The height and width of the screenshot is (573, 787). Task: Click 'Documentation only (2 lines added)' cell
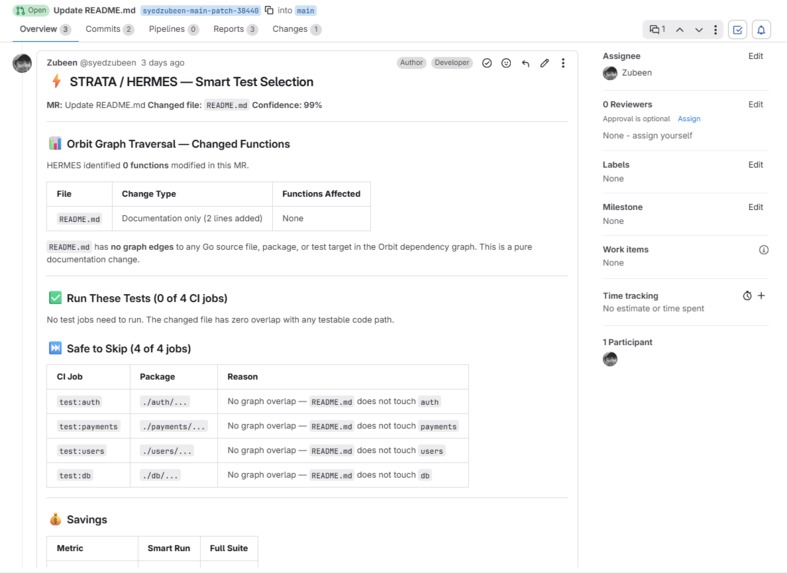click(x=192, y=218)
